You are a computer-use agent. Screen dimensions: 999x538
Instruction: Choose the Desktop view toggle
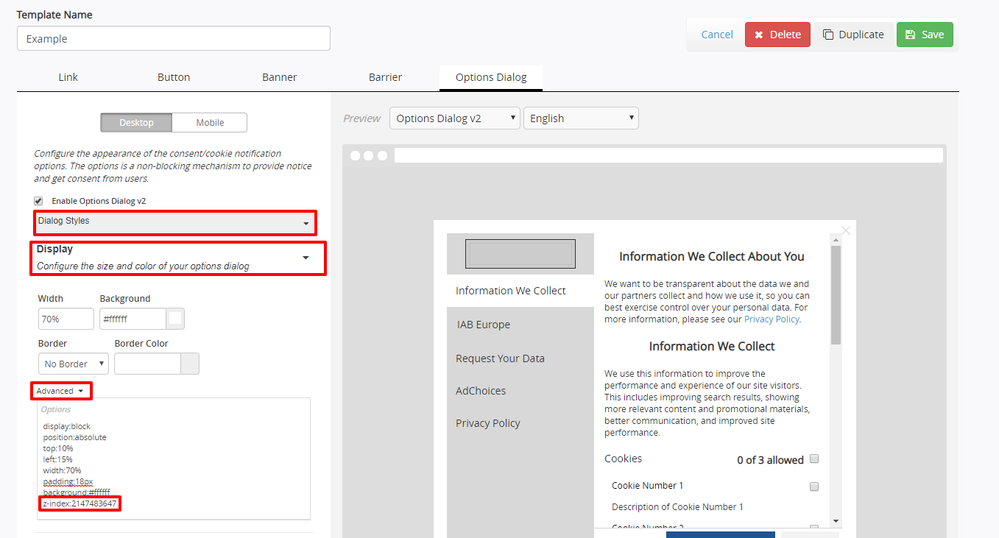click(136, 122)
